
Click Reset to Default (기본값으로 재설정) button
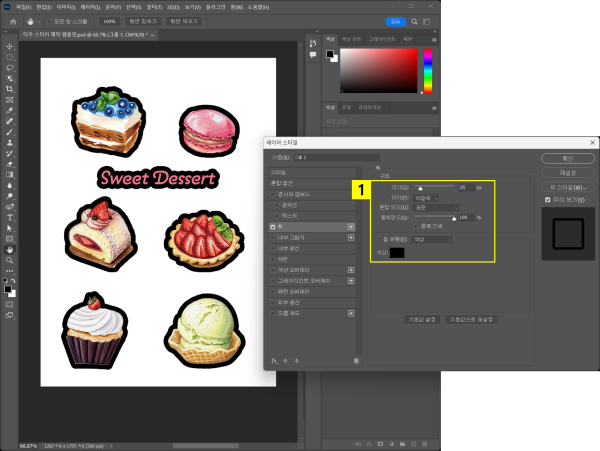[x=471, y=319]
